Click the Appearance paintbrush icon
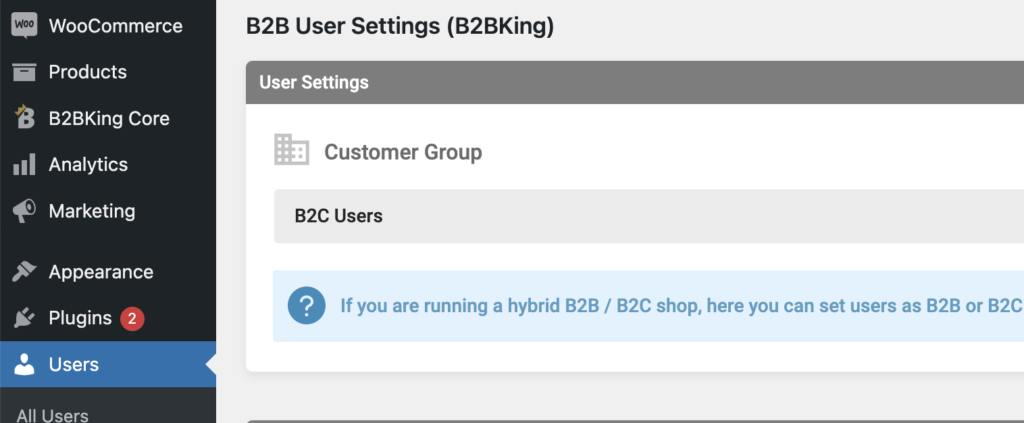This screenshot has height=423, width=1024. (24, 272)
